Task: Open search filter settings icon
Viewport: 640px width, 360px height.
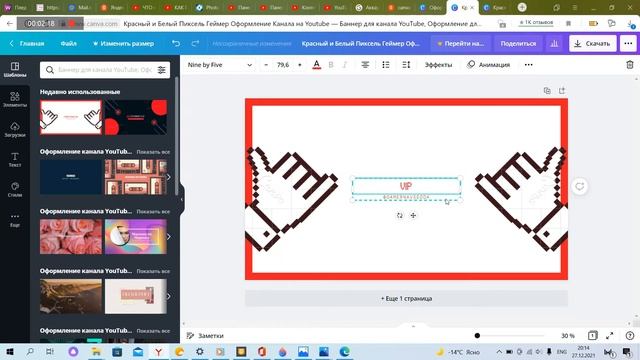Action: pyautogui.click(x=162, y=70)
